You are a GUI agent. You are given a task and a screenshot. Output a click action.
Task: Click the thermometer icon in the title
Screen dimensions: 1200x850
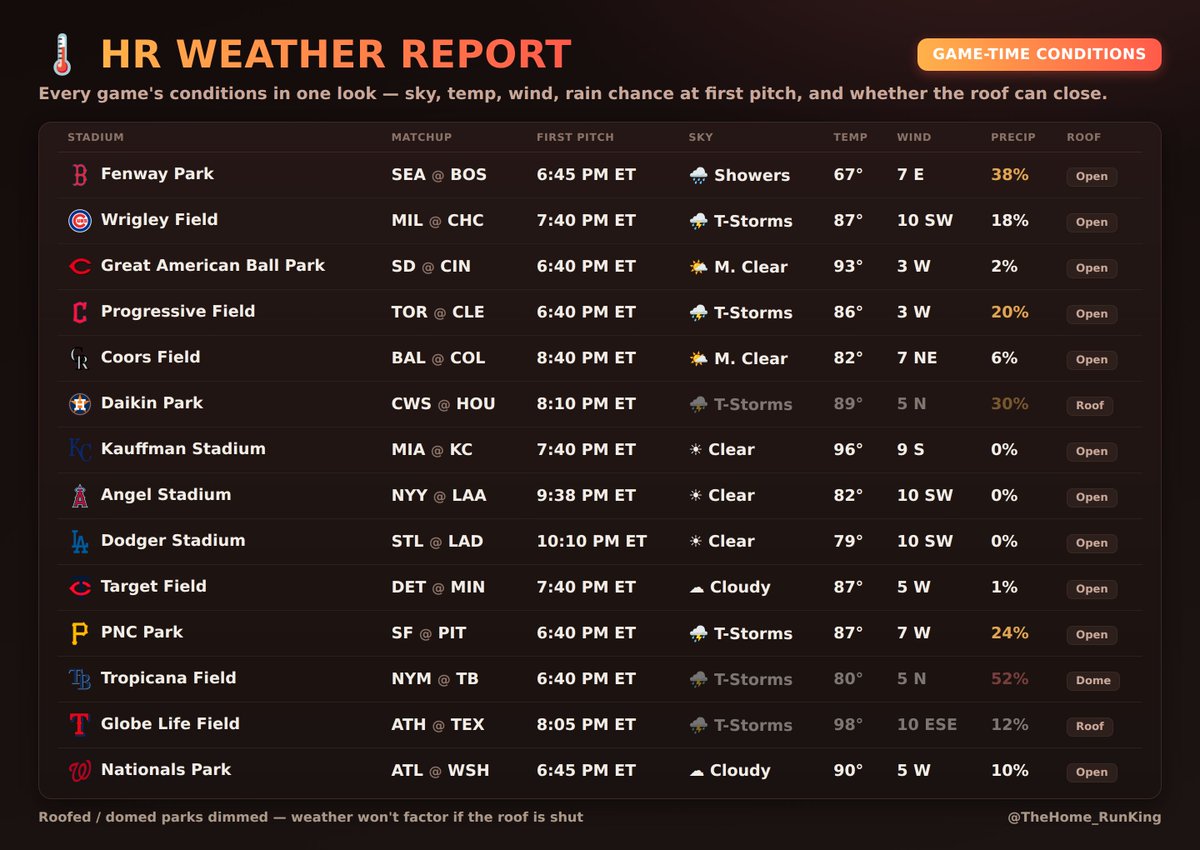click(62, 55)
